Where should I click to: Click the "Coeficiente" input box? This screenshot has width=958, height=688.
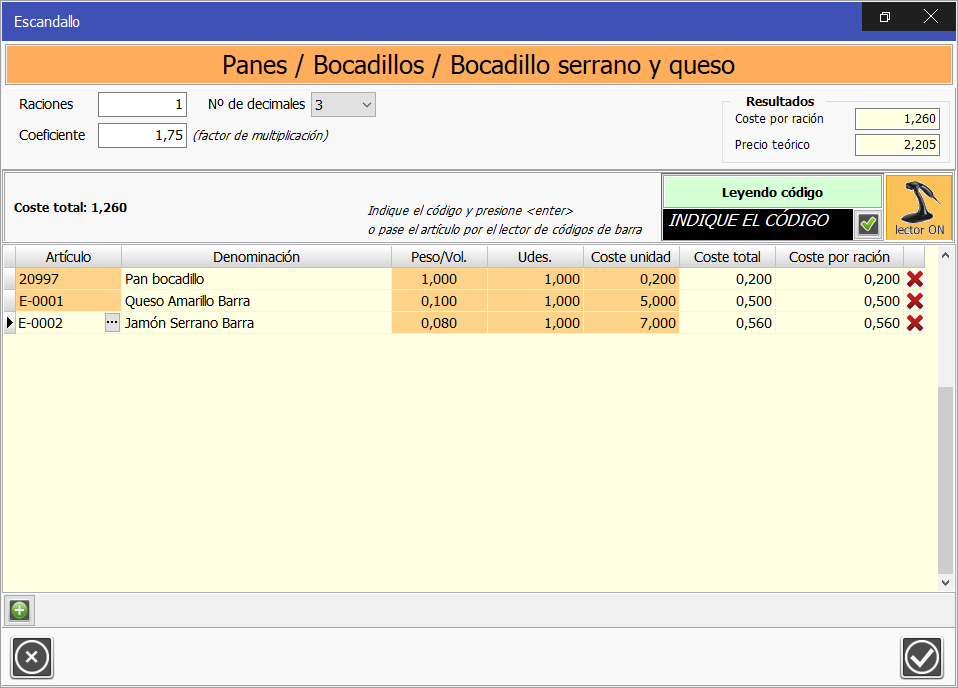click(141, 135)
